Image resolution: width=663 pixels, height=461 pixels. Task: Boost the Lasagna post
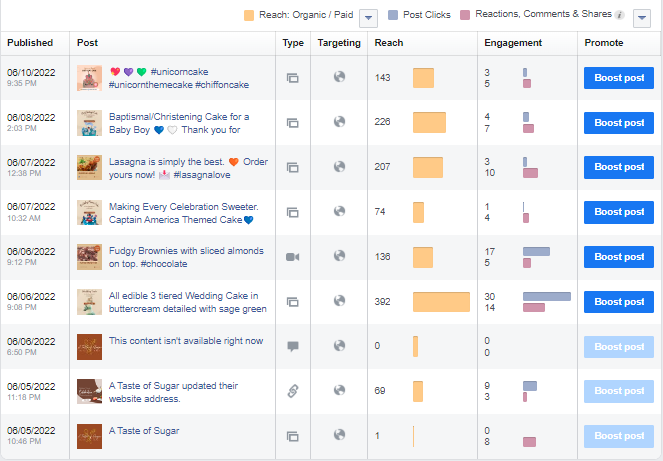tap(619, 167)
